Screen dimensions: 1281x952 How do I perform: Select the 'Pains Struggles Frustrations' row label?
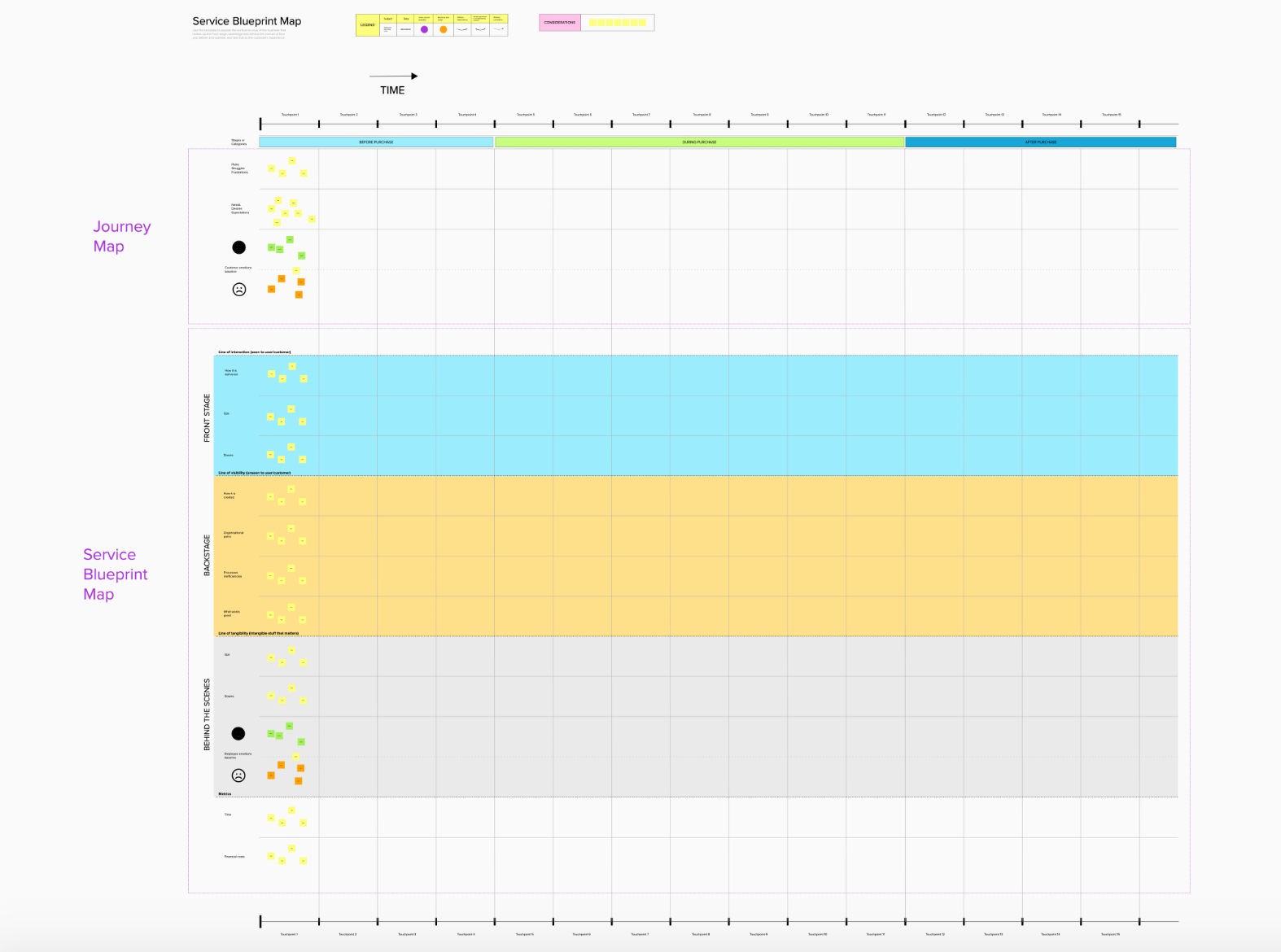(x=239, y=168)
